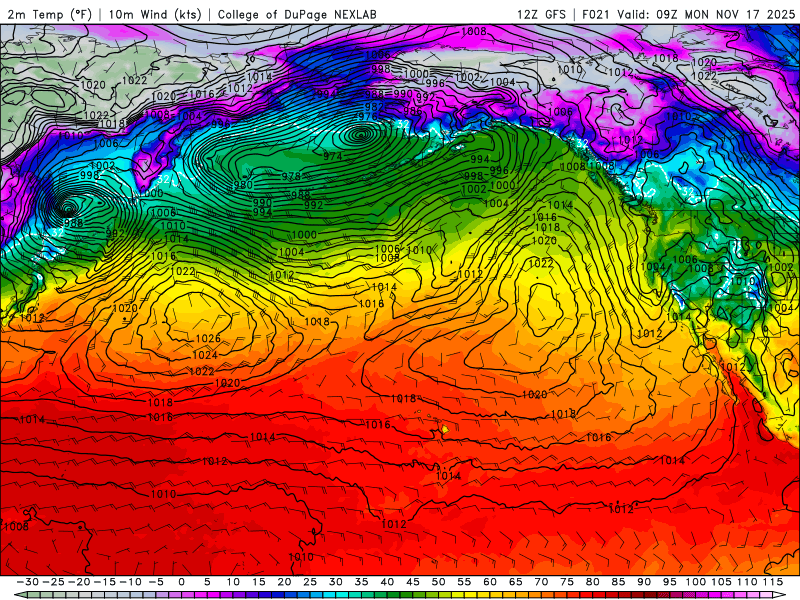Click the 95 value on the temperature scale

[x=669, y=582]
